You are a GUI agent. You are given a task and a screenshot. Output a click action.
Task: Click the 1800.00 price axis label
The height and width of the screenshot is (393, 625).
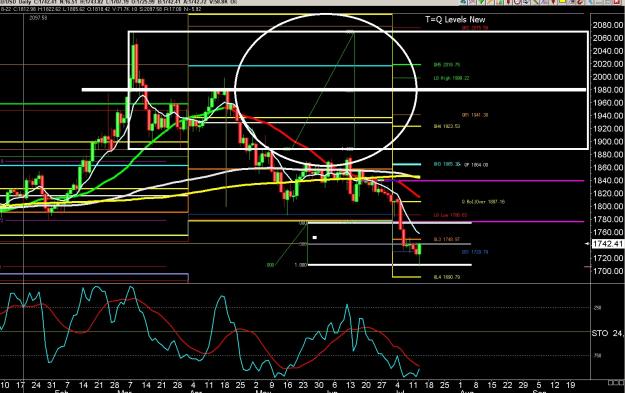[x=608, y=206]
